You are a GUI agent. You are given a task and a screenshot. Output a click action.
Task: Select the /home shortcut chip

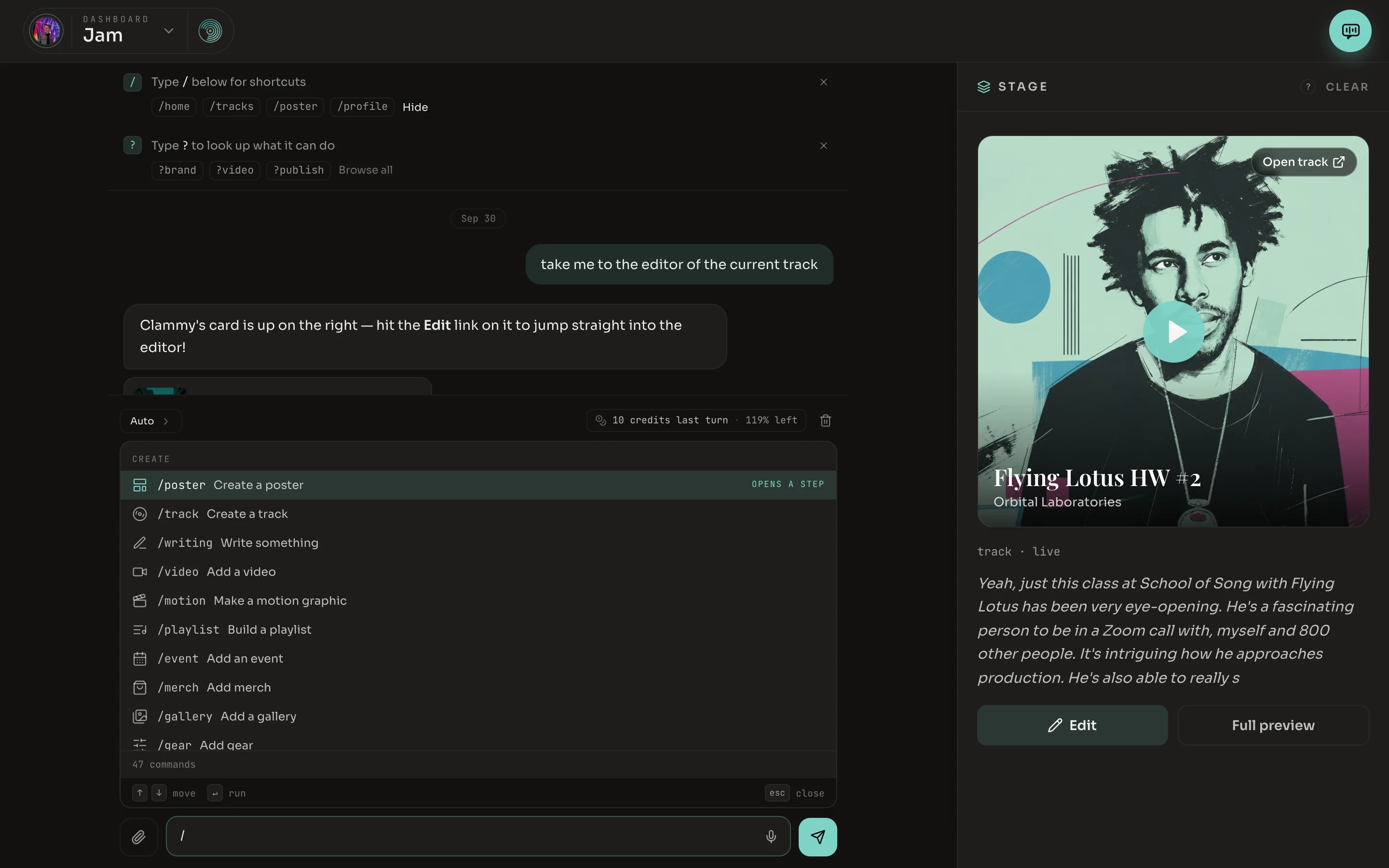pos(174,107)
